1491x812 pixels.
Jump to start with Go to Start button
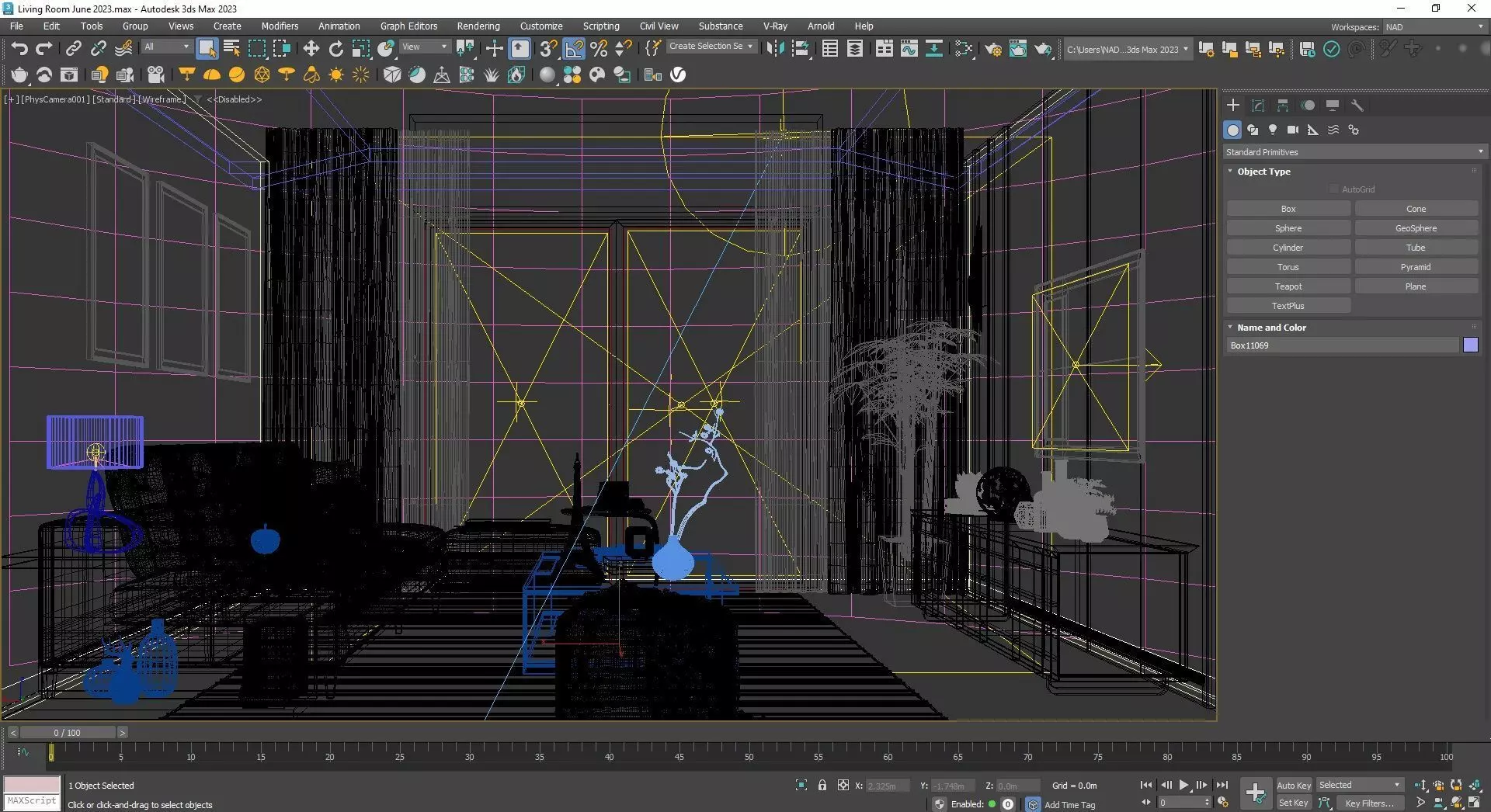tap(1146, 785)
